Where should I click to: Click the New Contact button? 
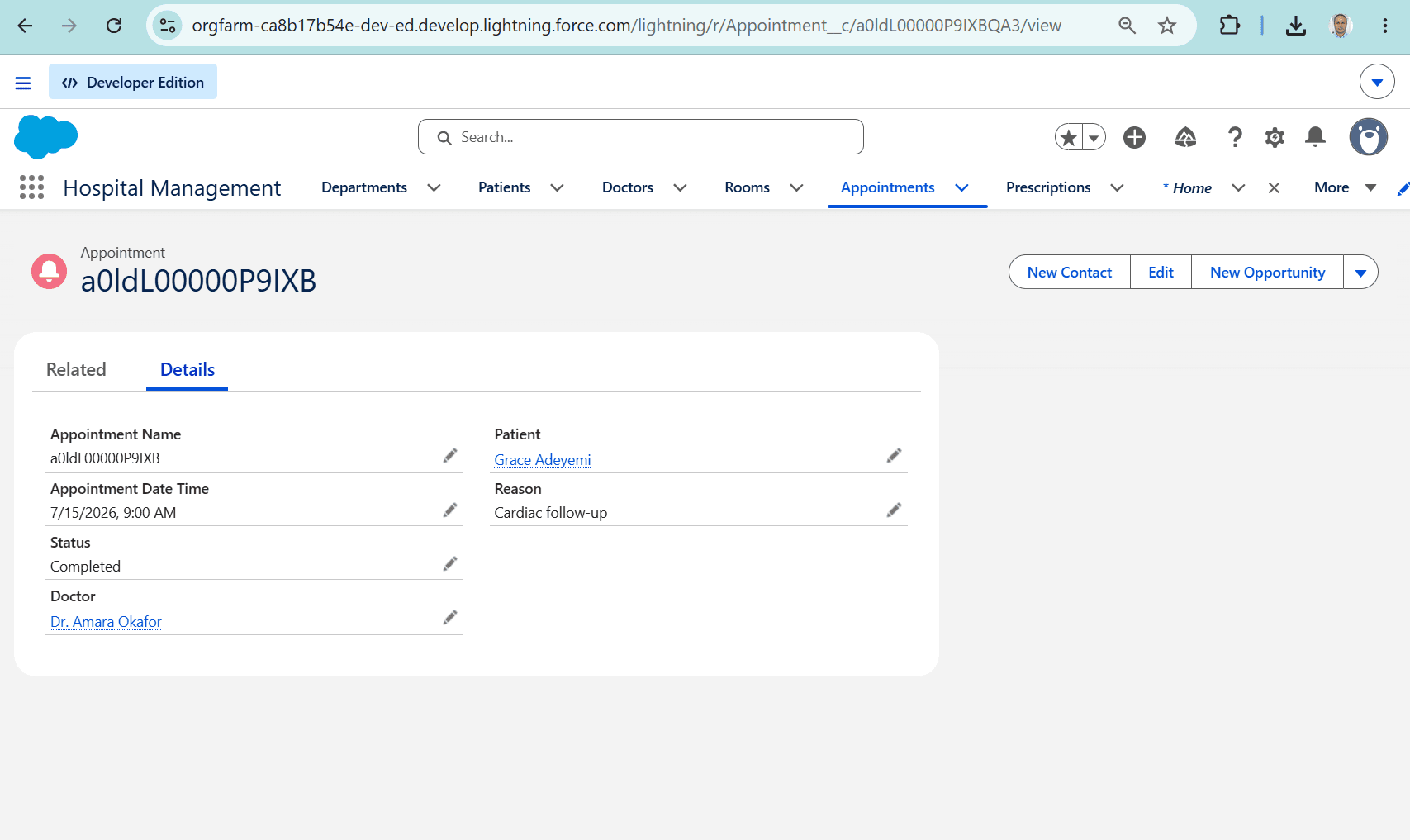tap(1070, 273)
